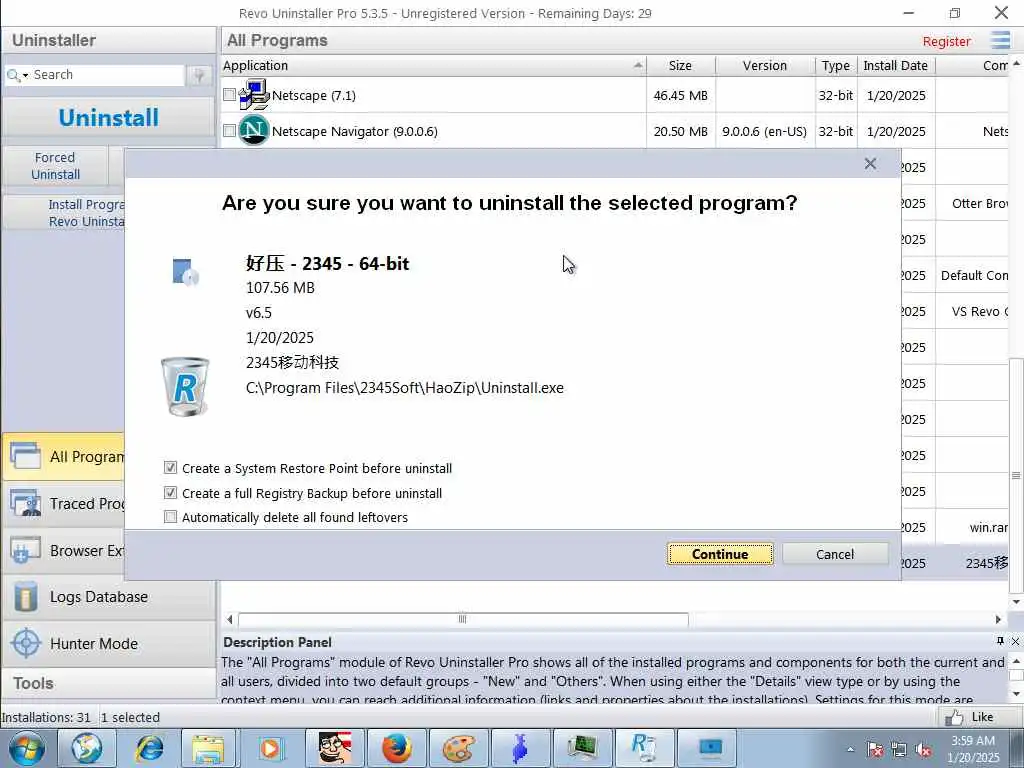Click the pin button beside the search box
The width and height of the screenshot is (1024, 768).
[x=199, y=75]
